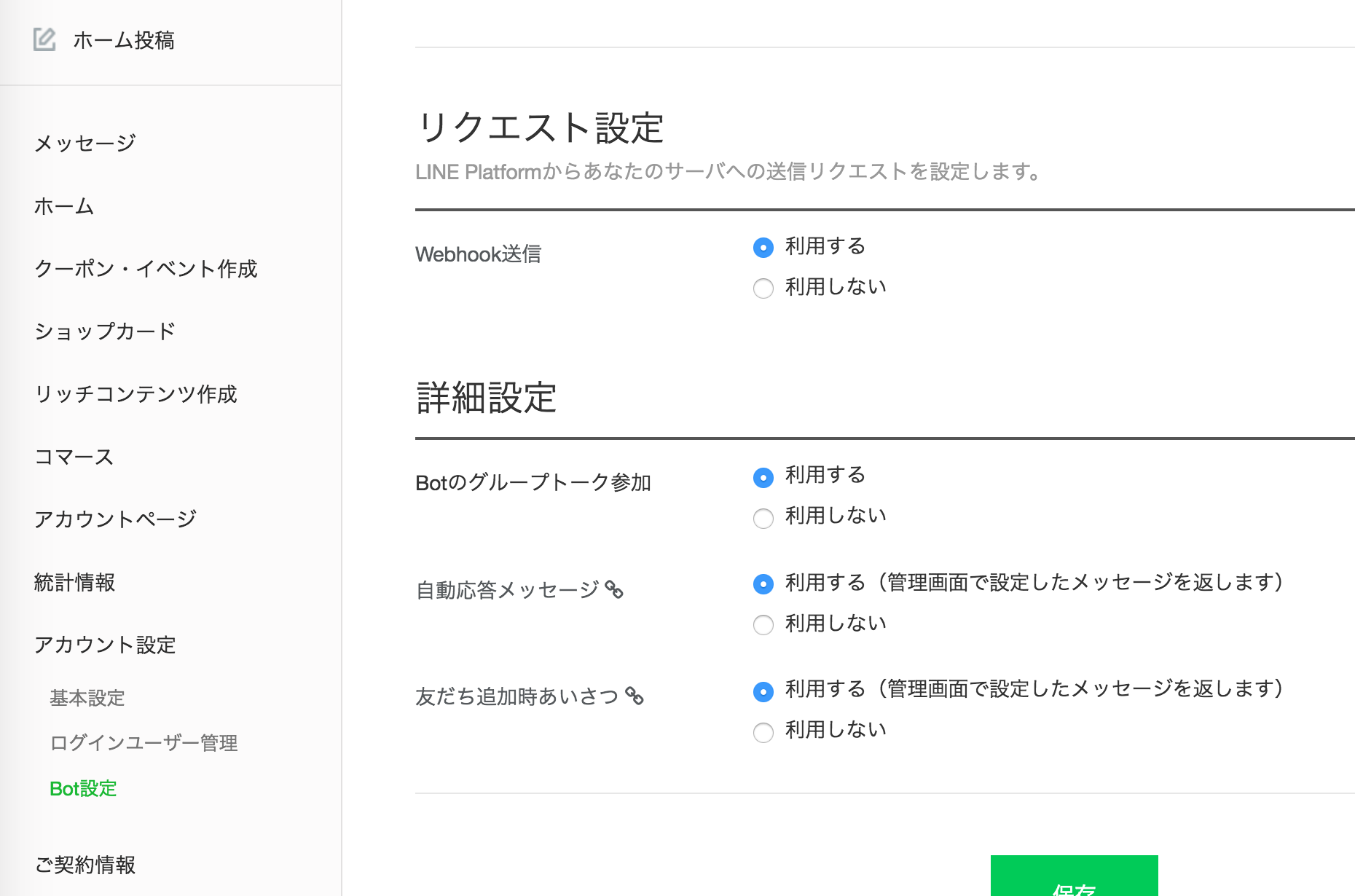This screenshot has height=896, width=1355.
Task: Select コマース in the sidebar
Action: (74, 457)
